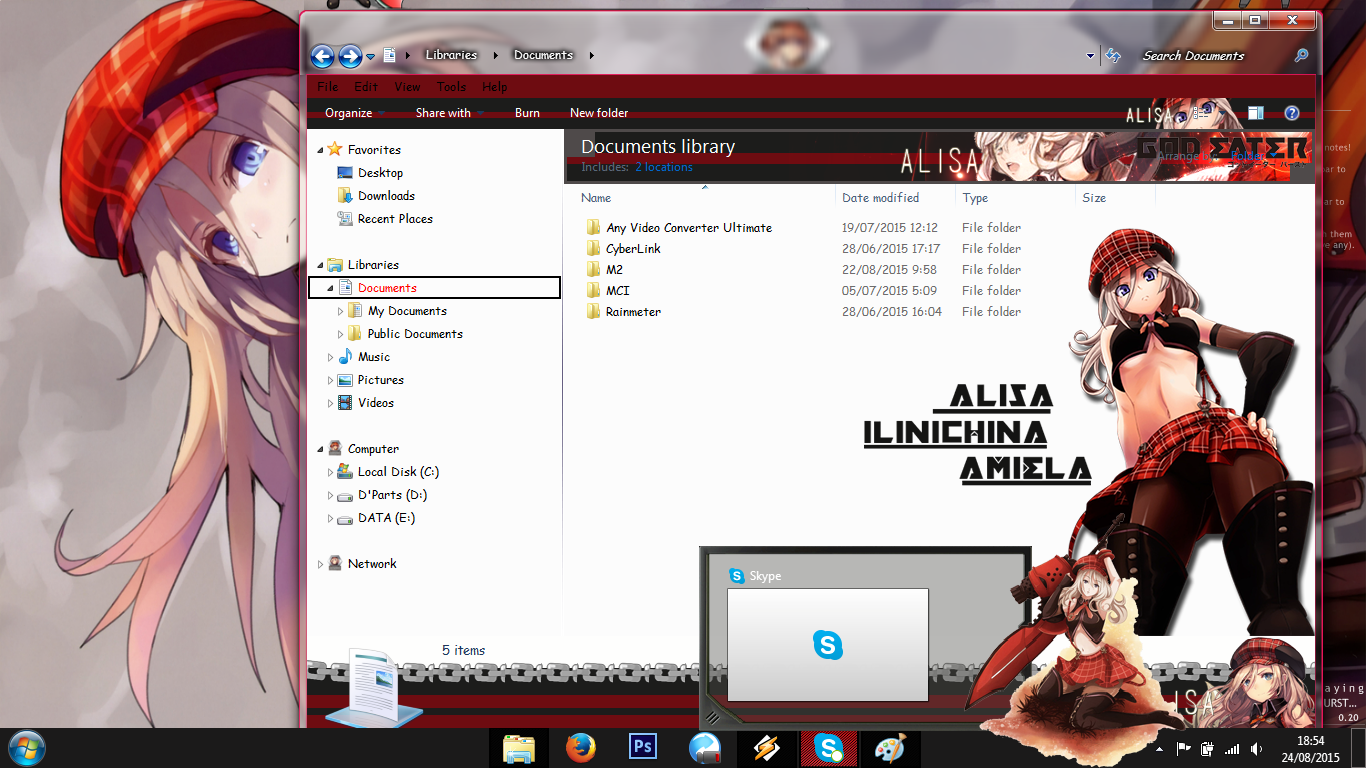Screen dimensions: 1366x768
Task: Collapse the Computer section
Action: click(x=321, y=449)
